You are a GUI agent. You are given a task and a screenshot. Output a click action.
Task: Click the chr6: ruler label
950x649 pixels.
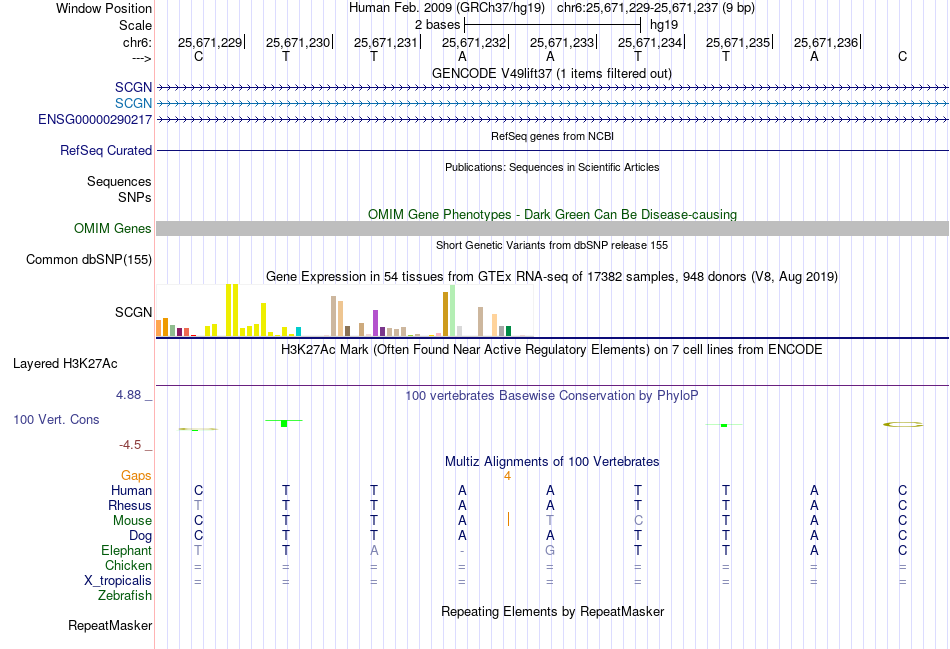point(138,42)
